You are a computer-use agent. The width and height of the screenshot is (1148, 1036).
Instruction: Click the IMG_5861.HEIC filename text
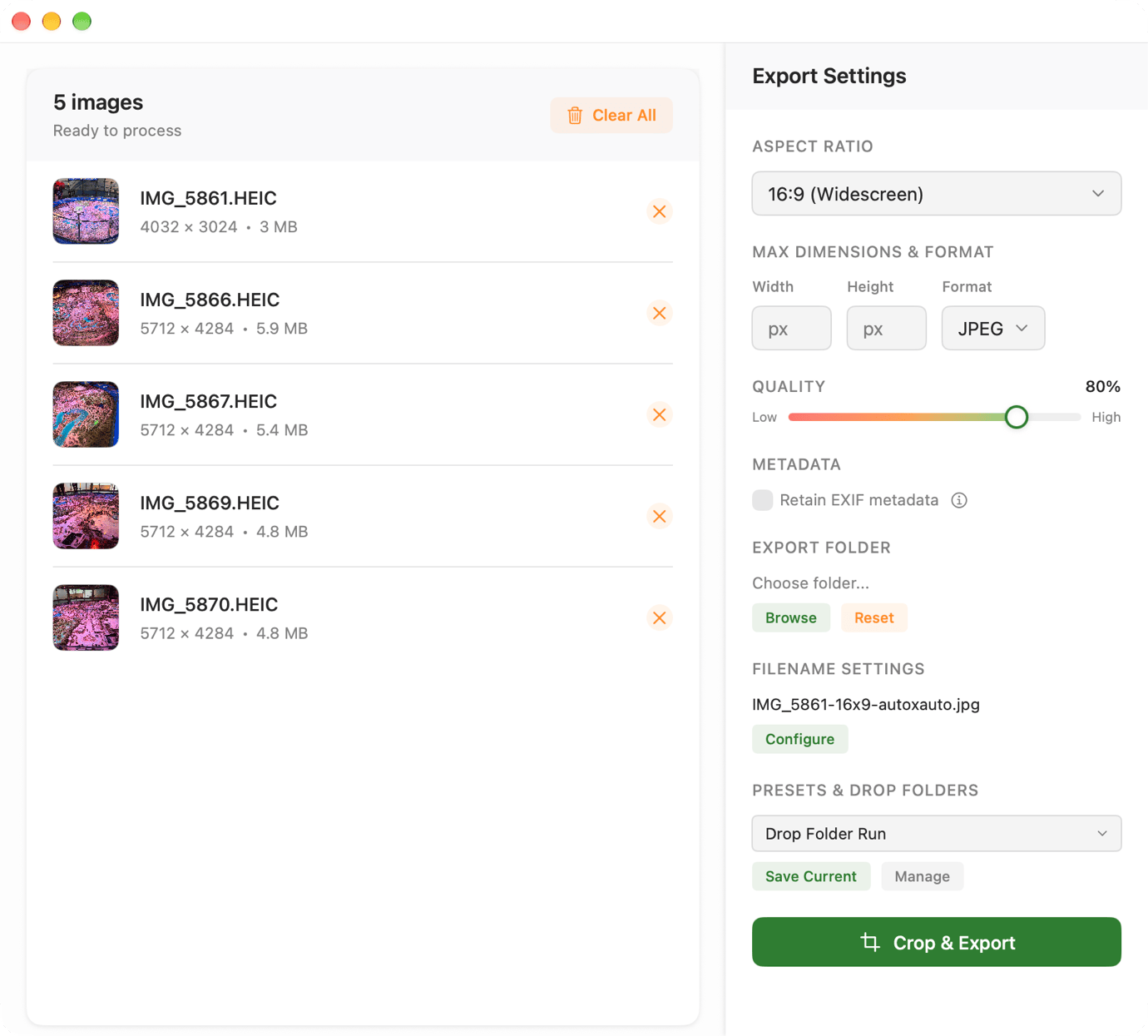coord(208,198)
